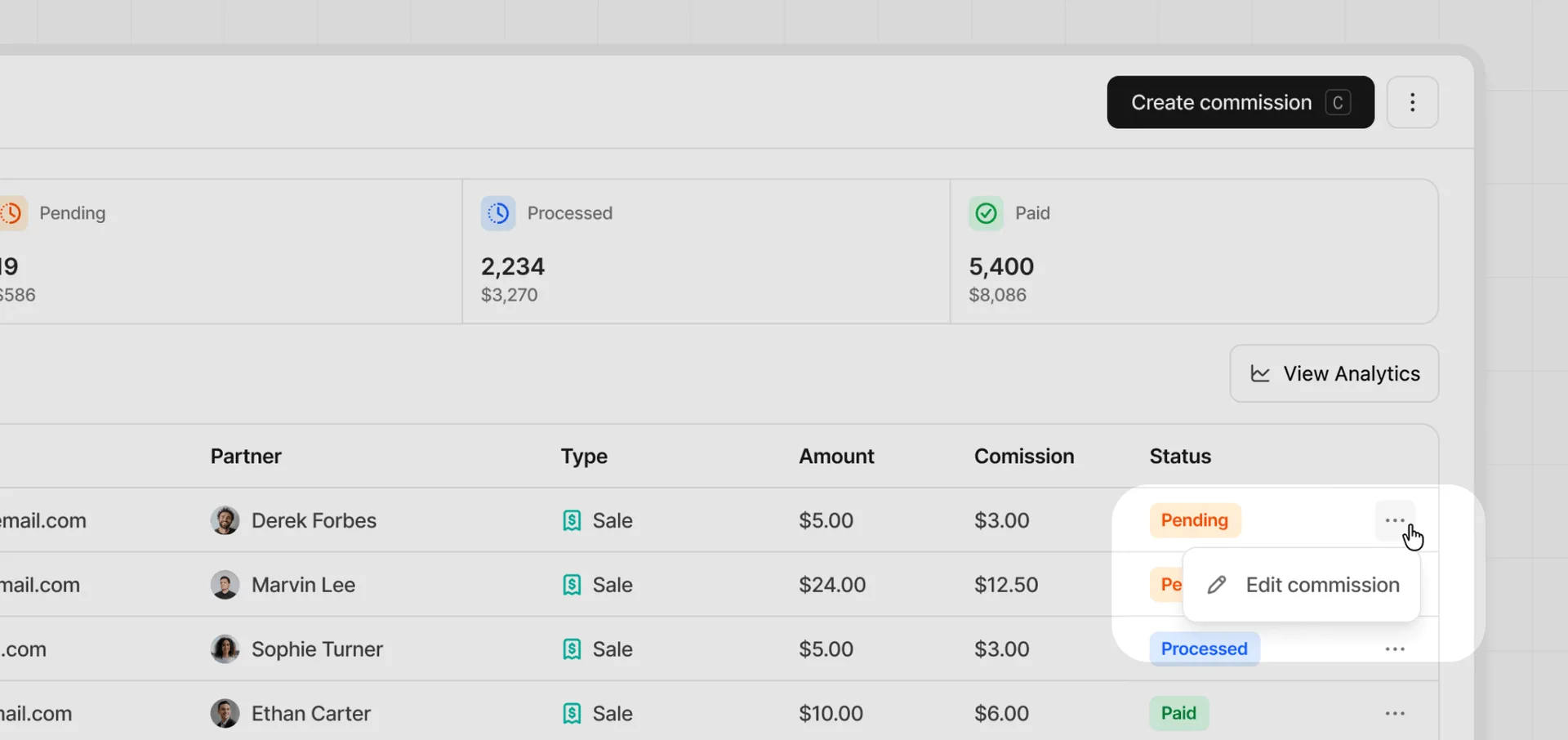1568x740 pixels.
Task: Click the Ethan Carter name
Action: point(311,713)
